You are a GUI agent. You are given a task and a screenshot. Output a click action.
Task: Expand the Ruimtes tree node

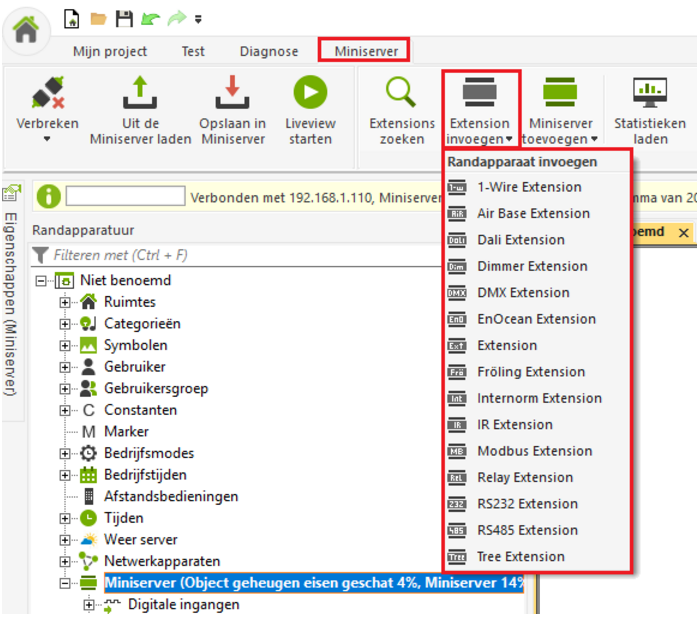coord(65,302)
